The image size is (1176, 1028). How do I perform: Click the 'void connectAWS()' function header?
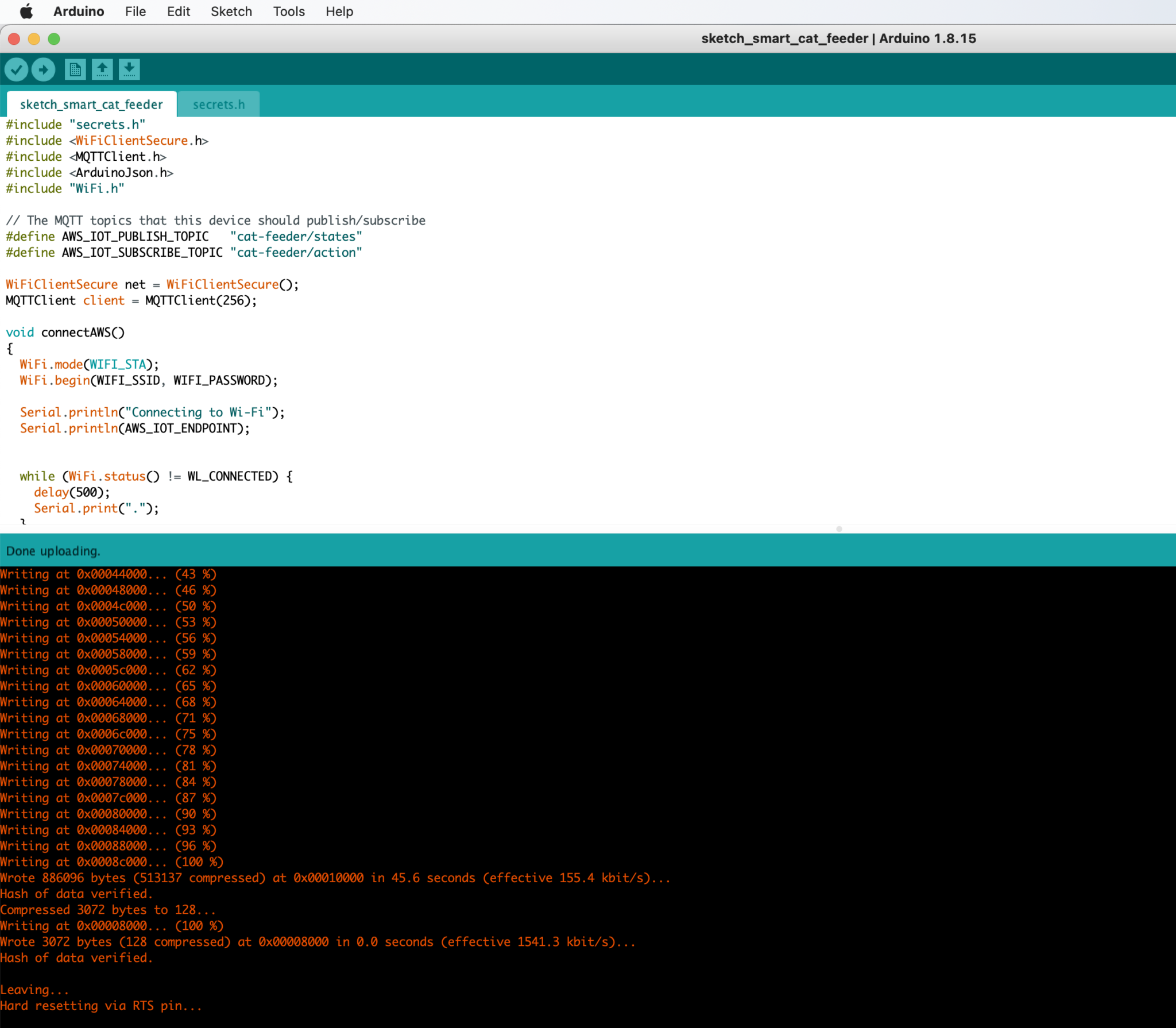tap(65, 333)
